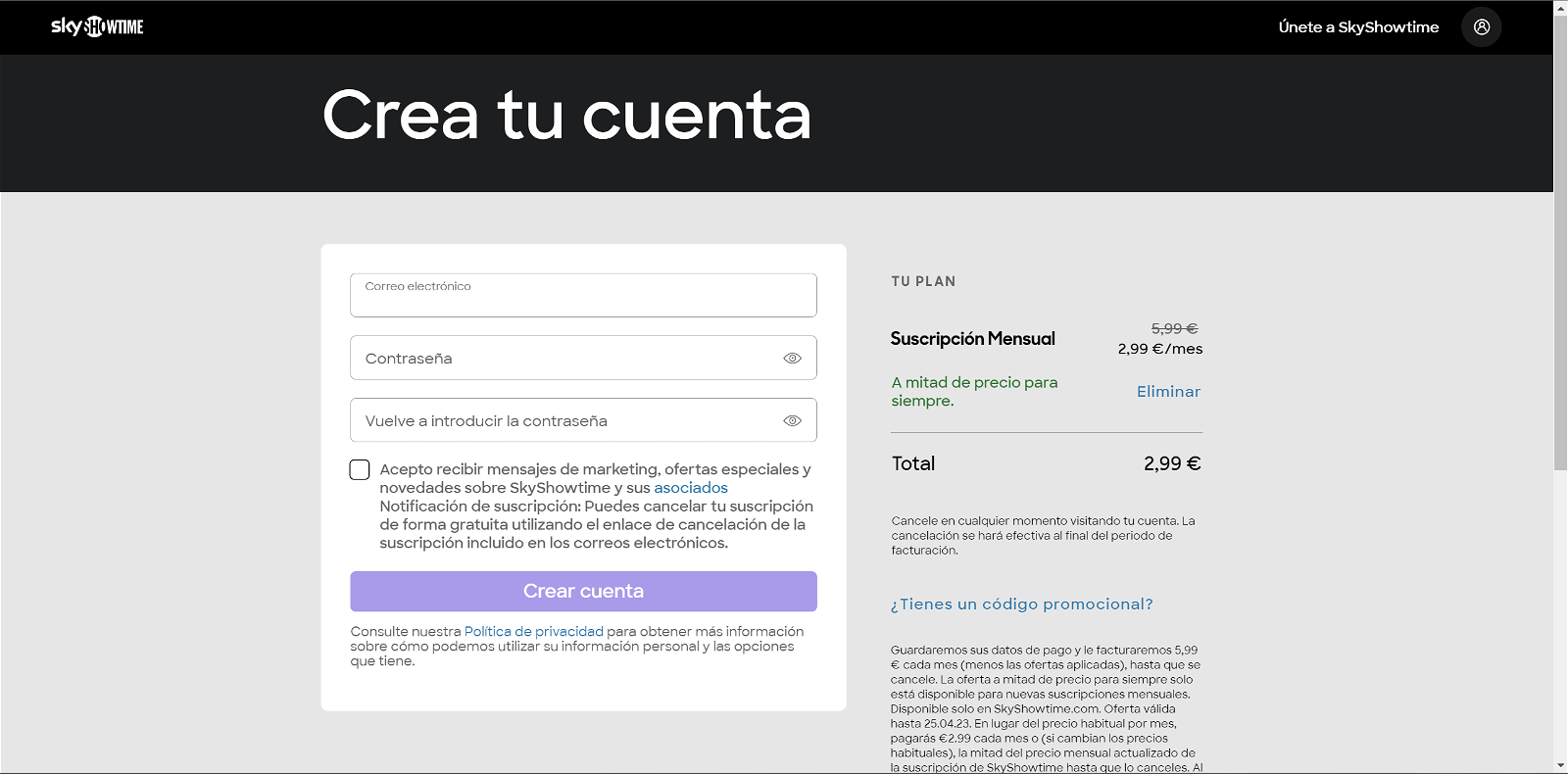This screenshot has width=1568, height=774.
Task: Click the 'Total' label
Action: click(913, 464)
